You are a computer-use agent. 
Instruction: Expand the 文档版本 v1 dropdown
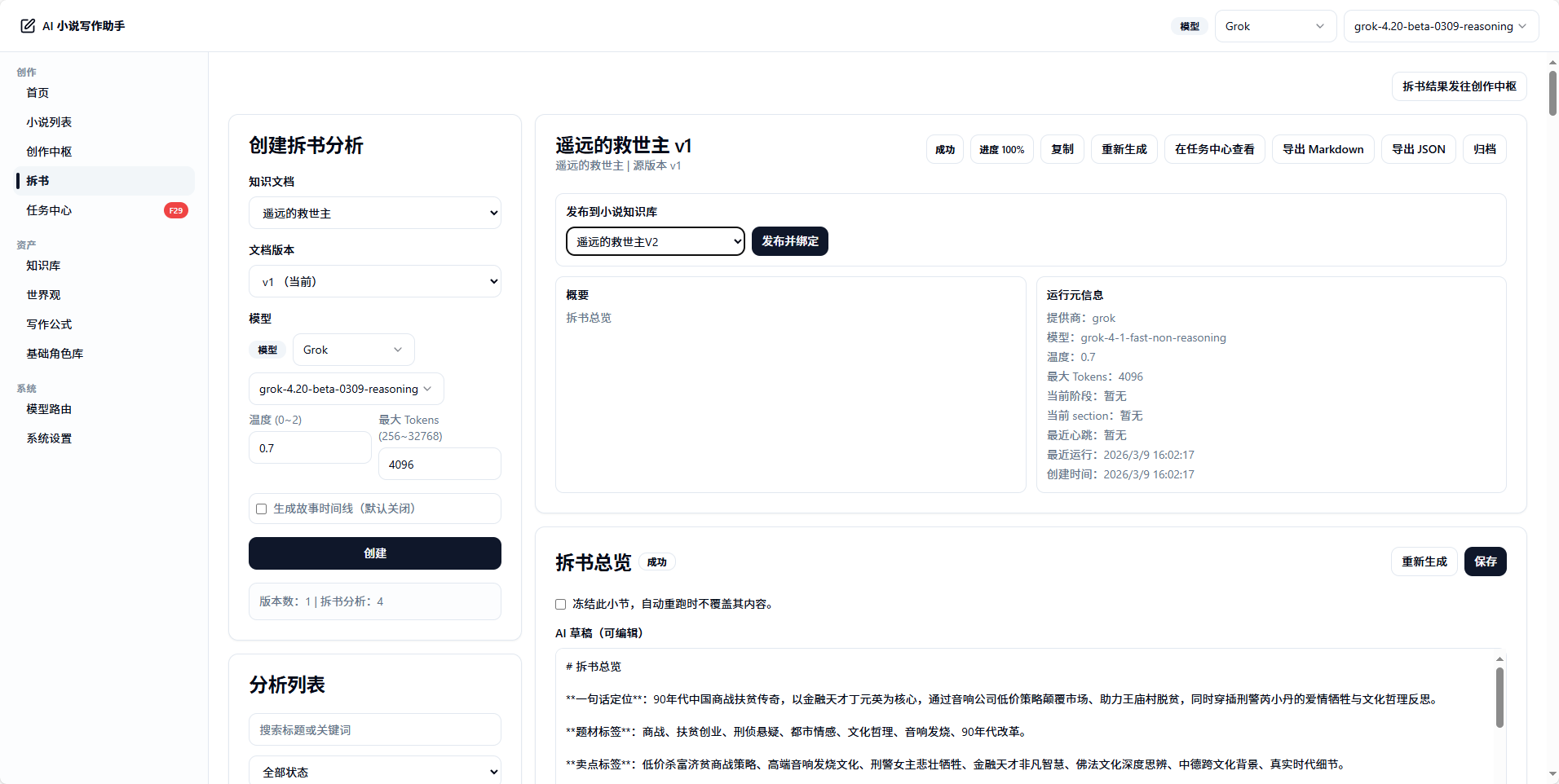click(x=374, y=280)
